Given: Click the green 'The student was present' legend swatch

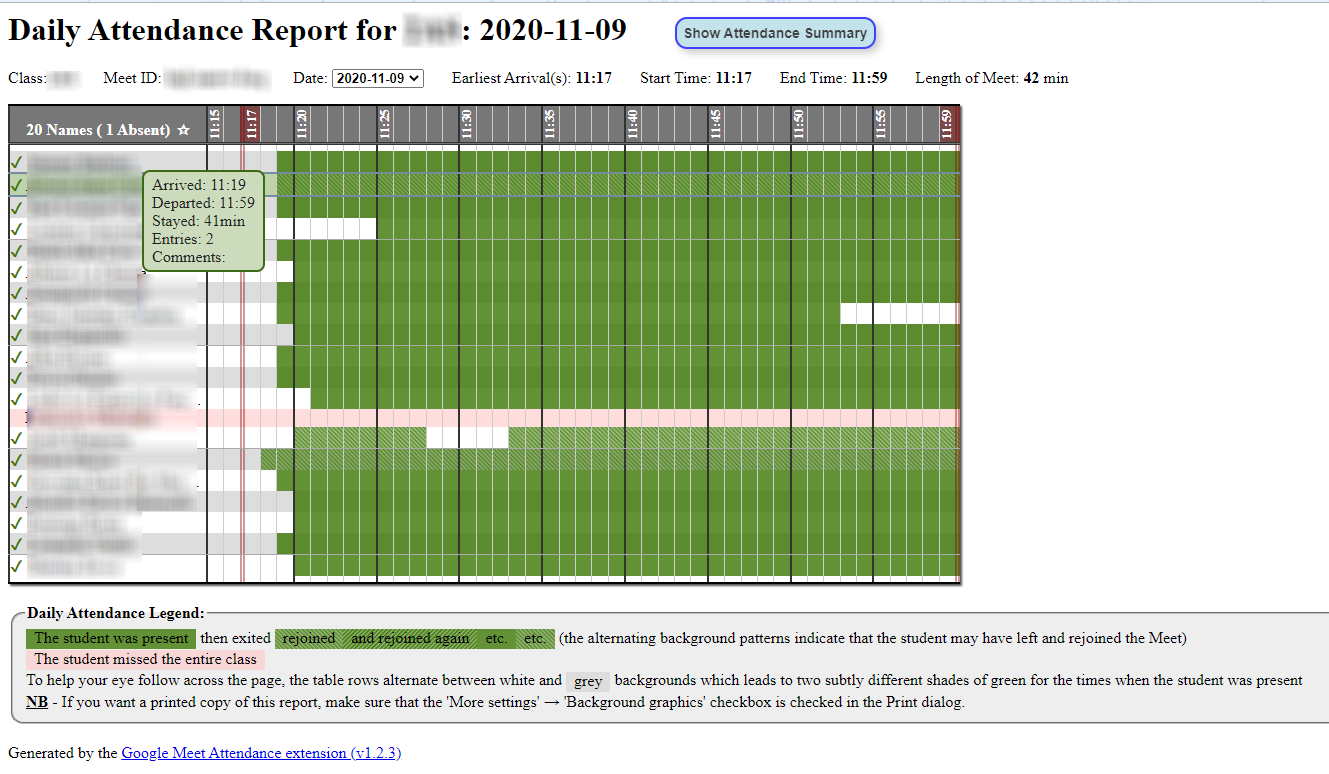Looking at the screenshot, I should coord(111,638).
